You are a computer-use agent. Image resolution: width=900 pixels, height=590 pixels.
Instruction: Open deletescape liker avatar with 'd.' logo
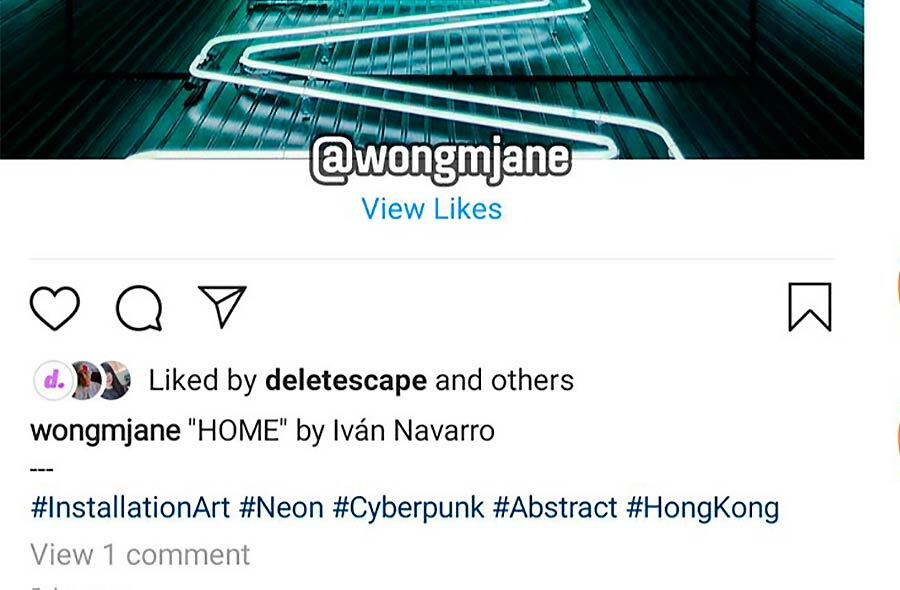53,380
